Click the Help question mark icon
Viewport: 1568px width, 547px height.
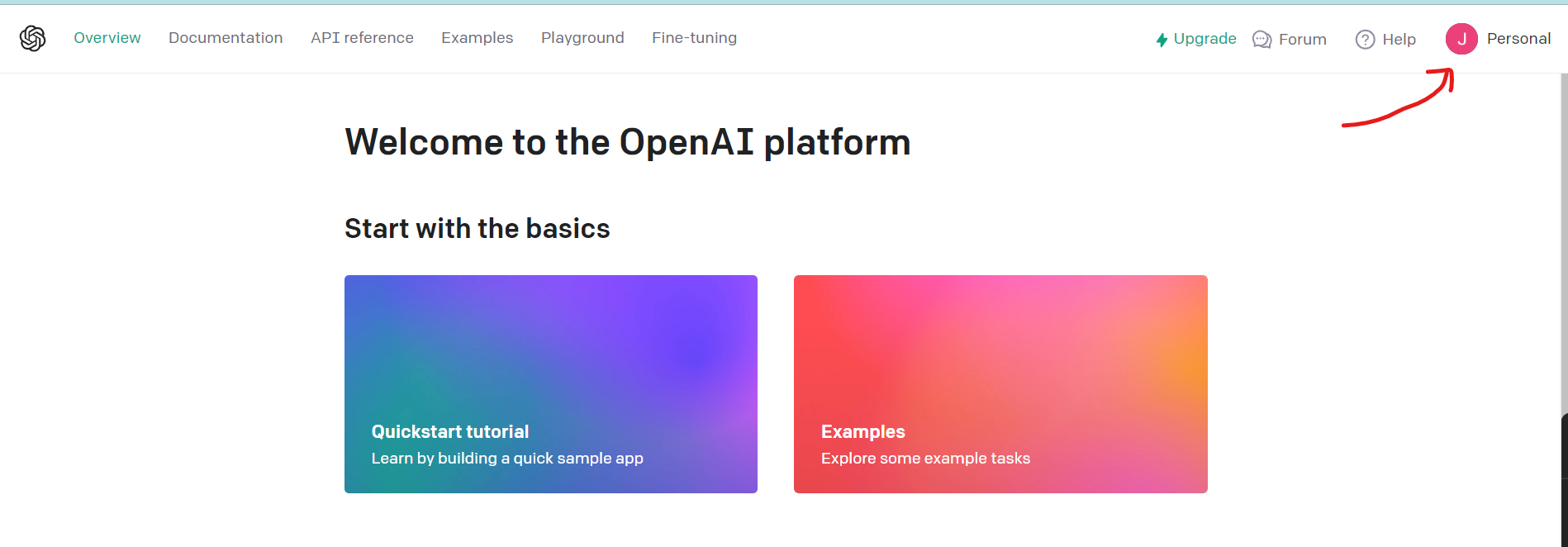click(1365, 40)
